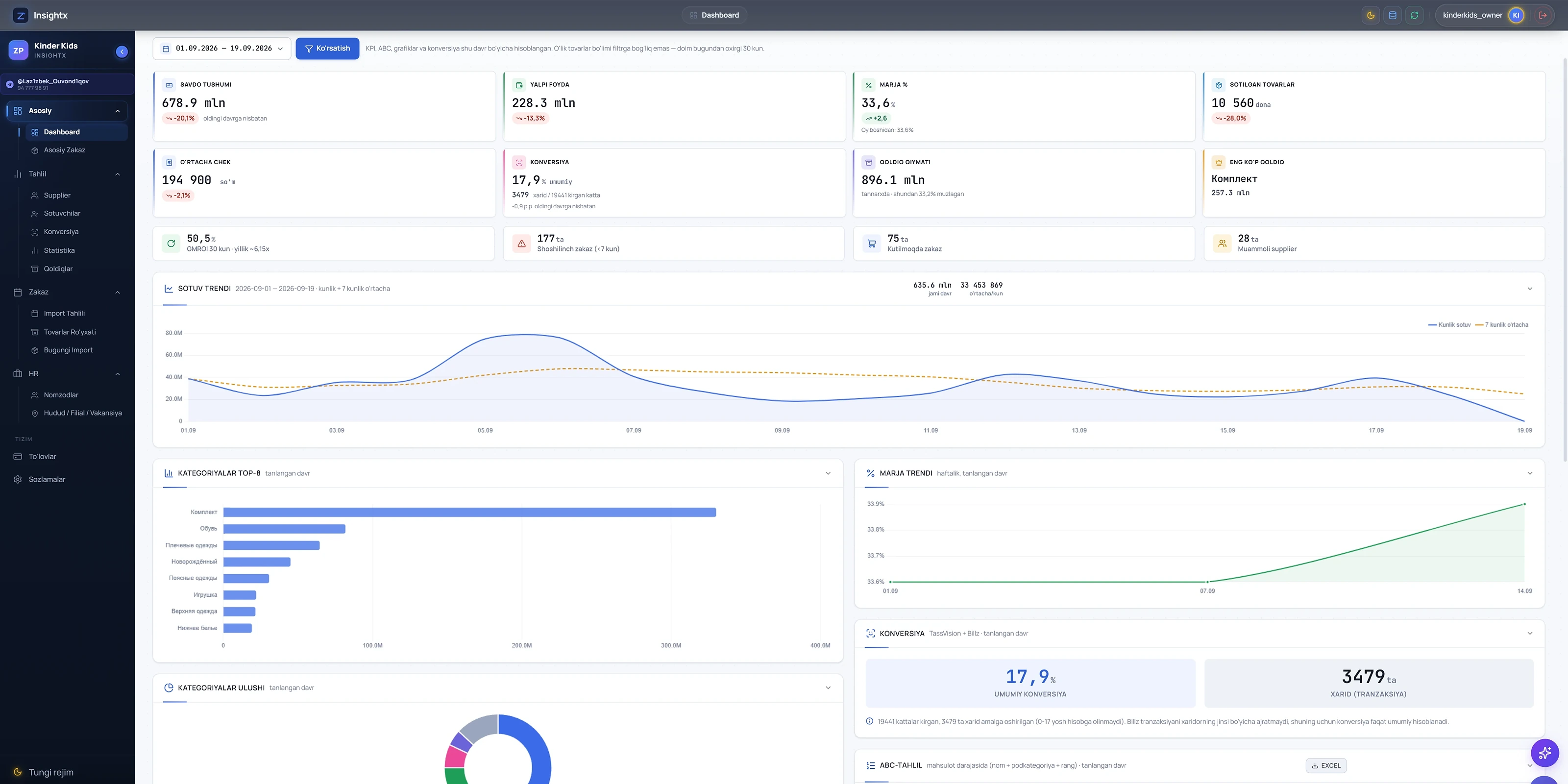Collapse the Sotuv Trendi chart panel
This screenshot has height=784, width=1568.
(1530, 289)
